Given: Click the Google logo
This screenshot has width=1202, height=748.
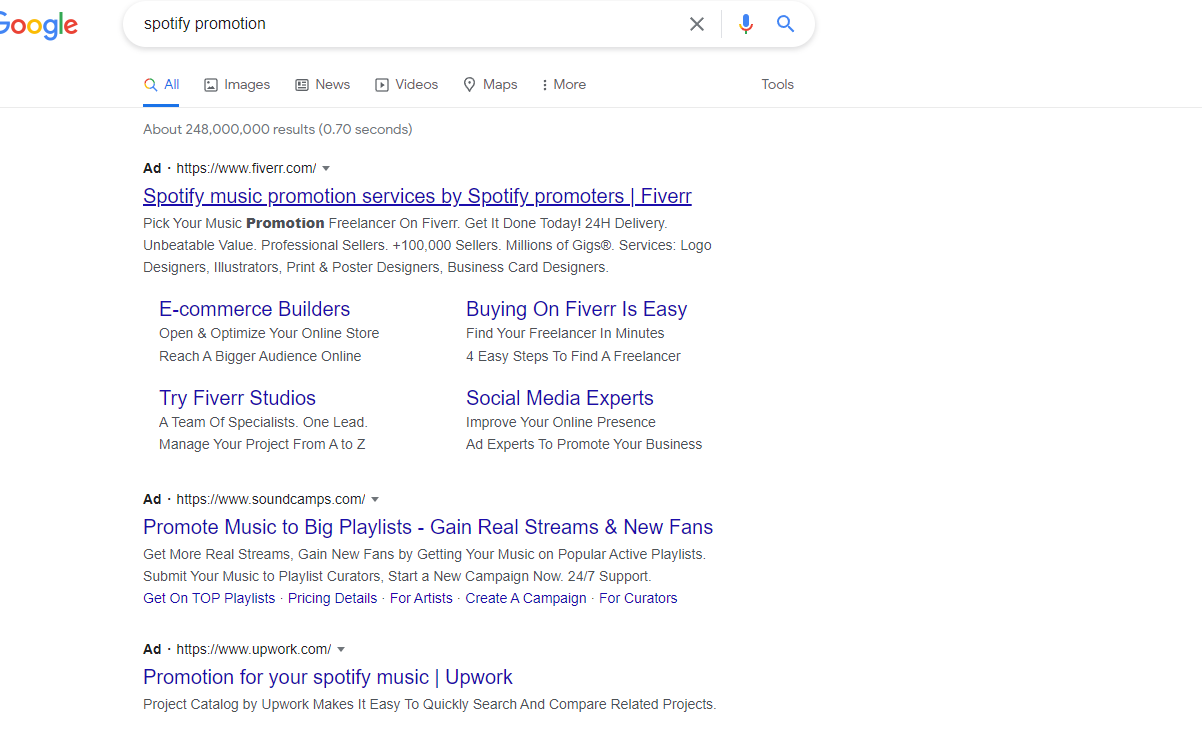Looking at the screenshot, I should (38, 25).
